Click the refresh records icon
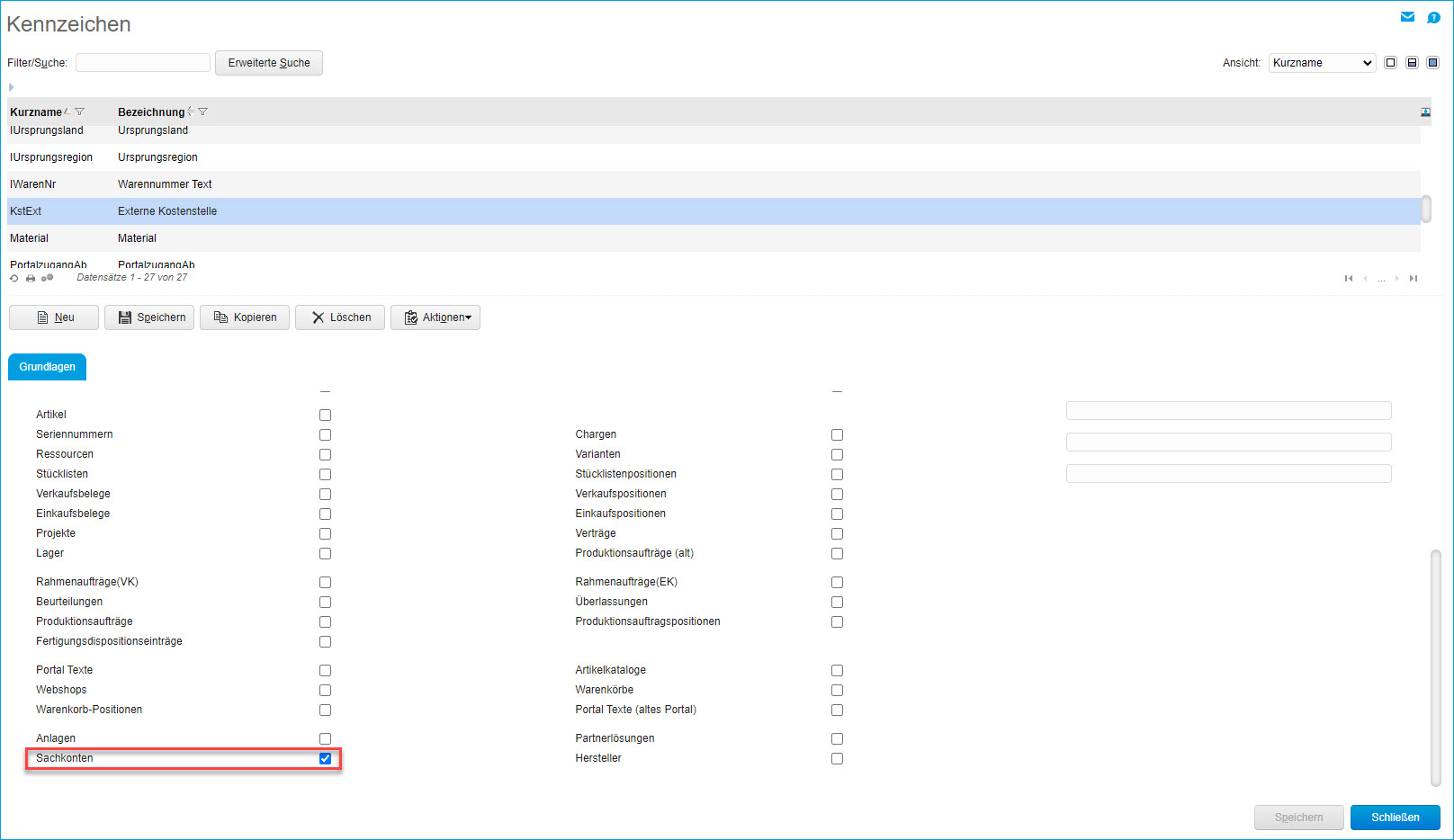The image size is (1454, 840). [14, 278]
